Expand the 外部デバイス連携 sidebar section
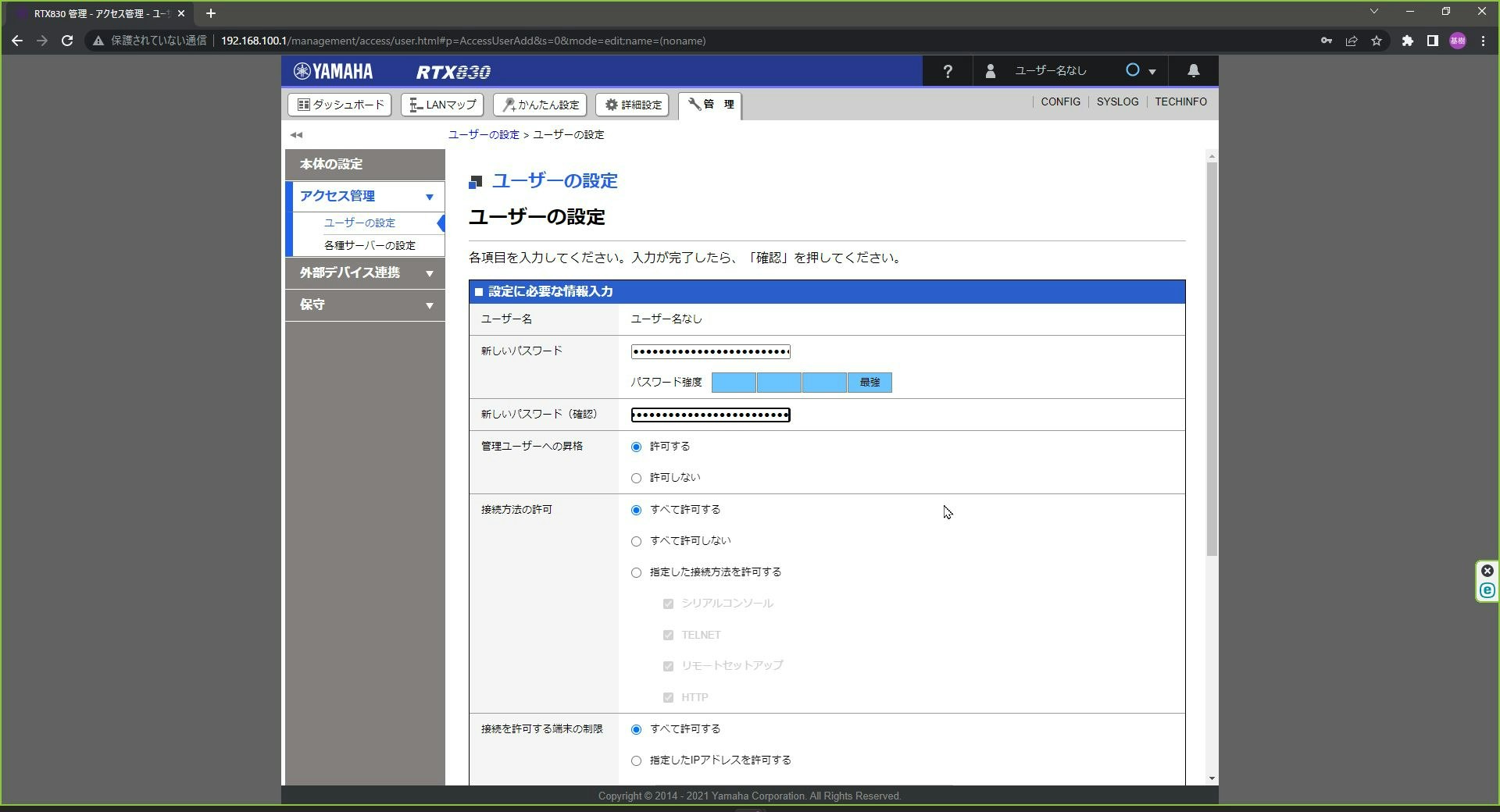 click(x=365, y=273)
